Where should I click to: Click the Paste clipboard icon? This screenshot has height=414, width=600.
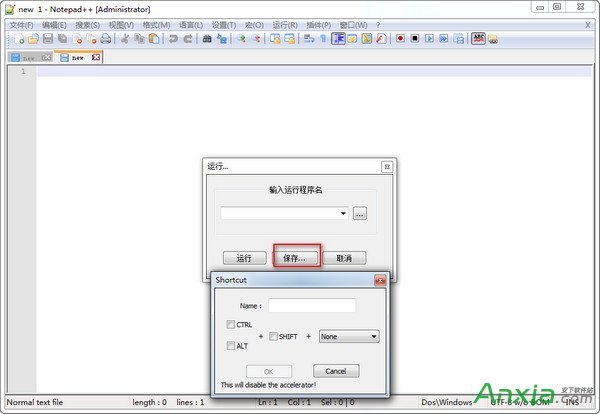pos(154,39)
